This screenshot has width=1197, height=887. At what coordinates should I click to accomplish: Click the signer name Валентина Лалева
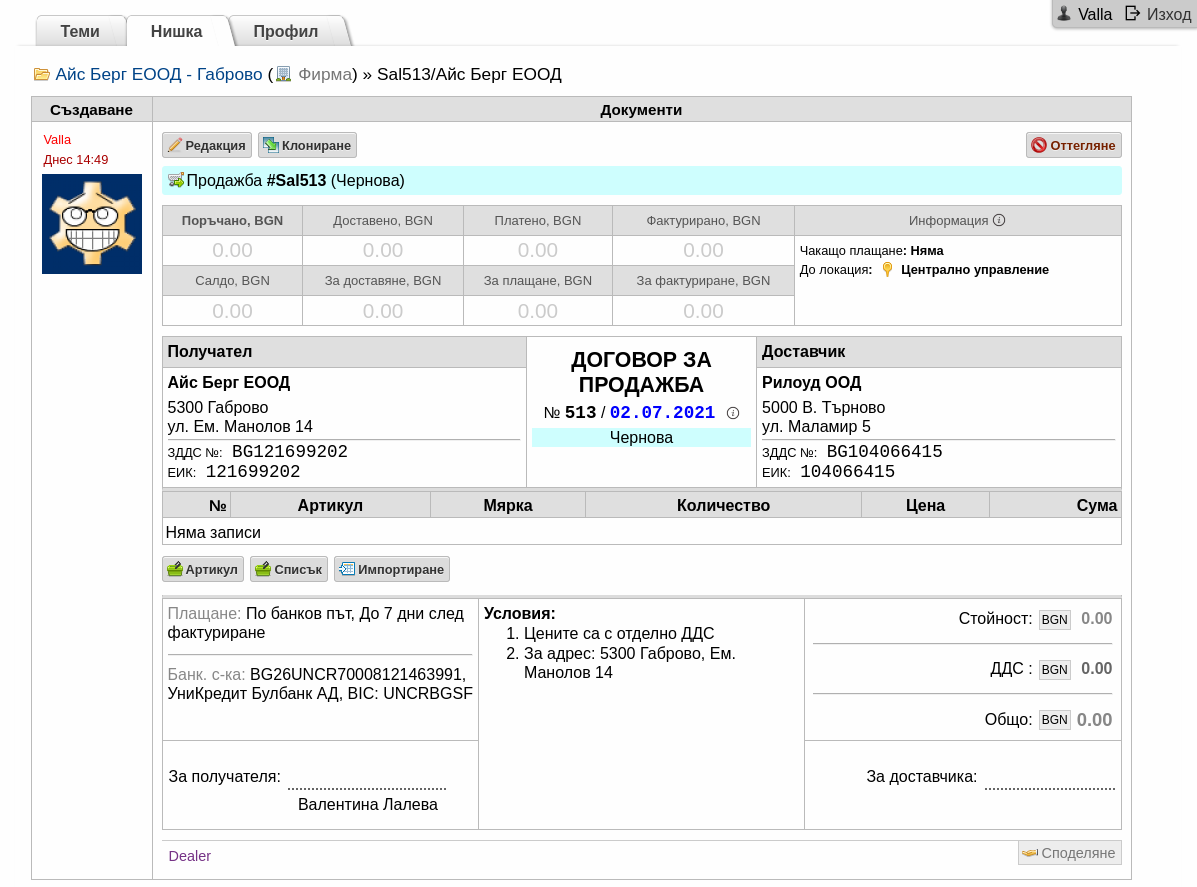(367, 805)
